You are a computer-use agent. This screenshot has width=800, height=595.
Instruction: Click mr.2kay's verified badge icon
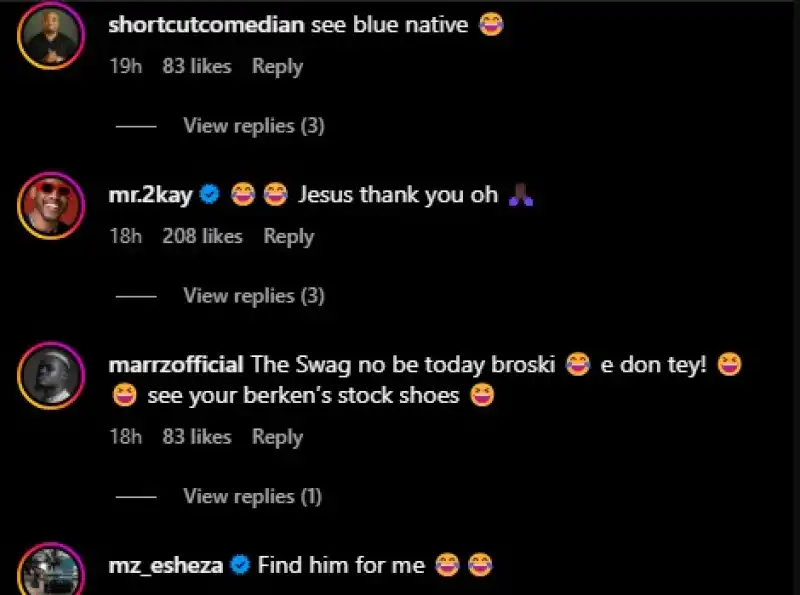click(210, 195)
